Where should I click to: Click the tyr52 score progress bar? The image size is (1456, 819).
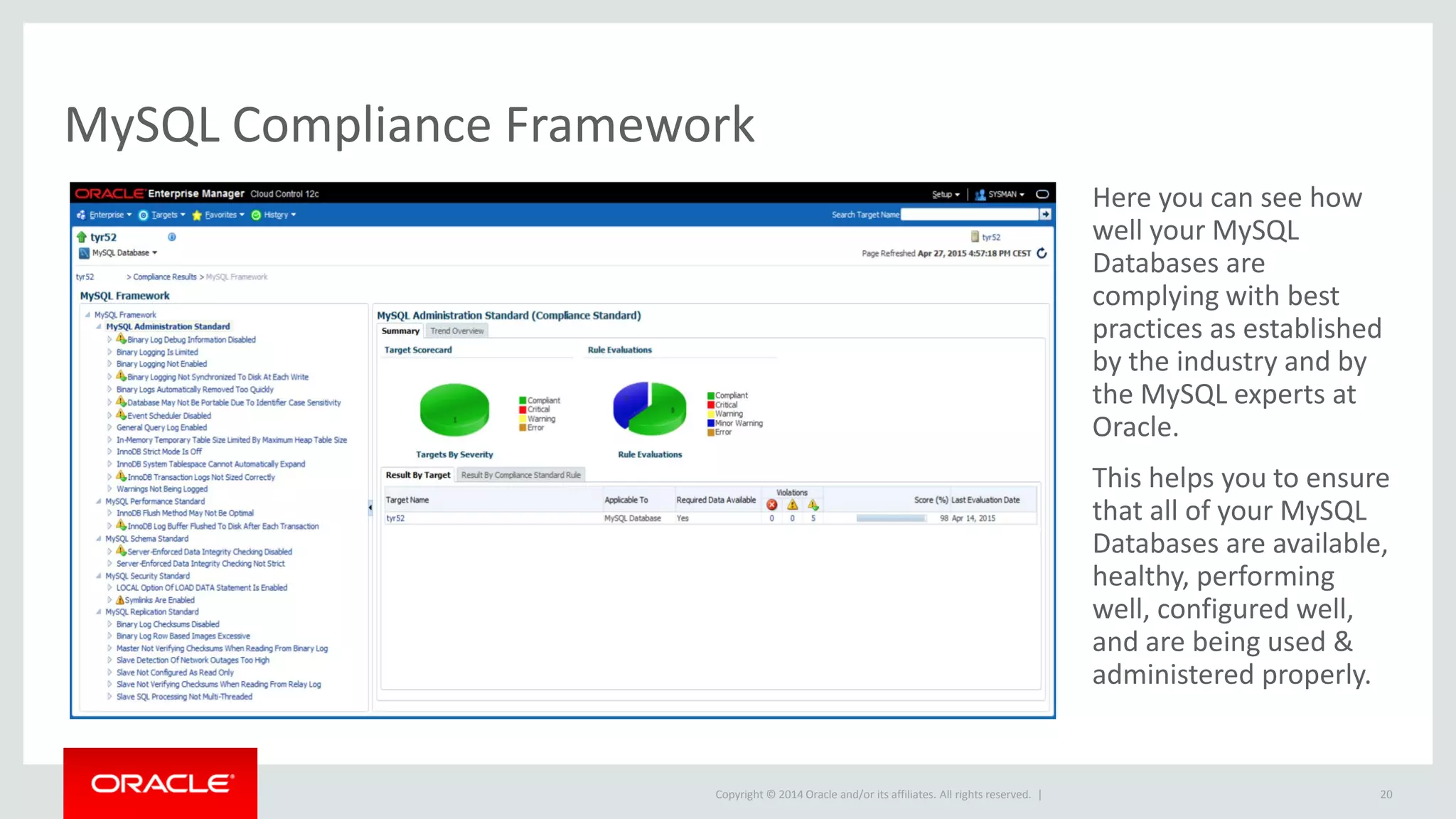892,518
